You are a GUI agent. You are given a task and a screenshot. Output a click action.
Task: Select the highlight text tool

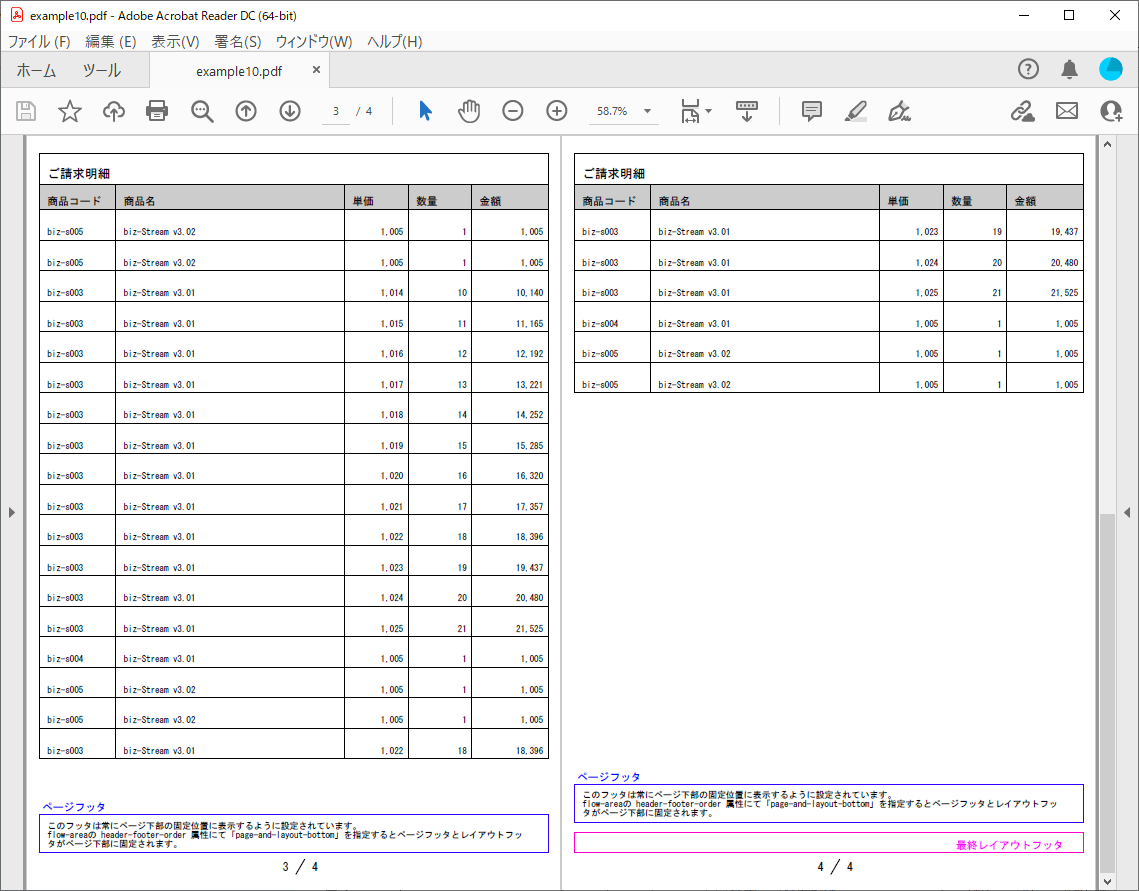(856, 111)
